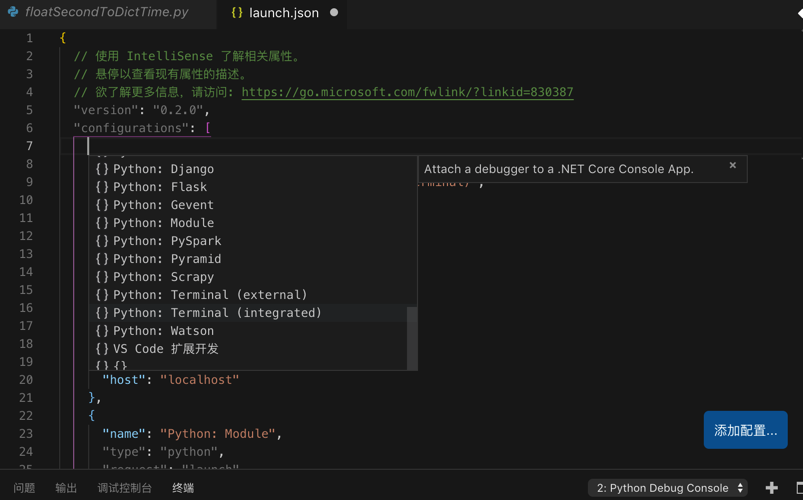Click the new terminal plus icon
Viewport: 803px width, 500px height.
tap(771, 488)
